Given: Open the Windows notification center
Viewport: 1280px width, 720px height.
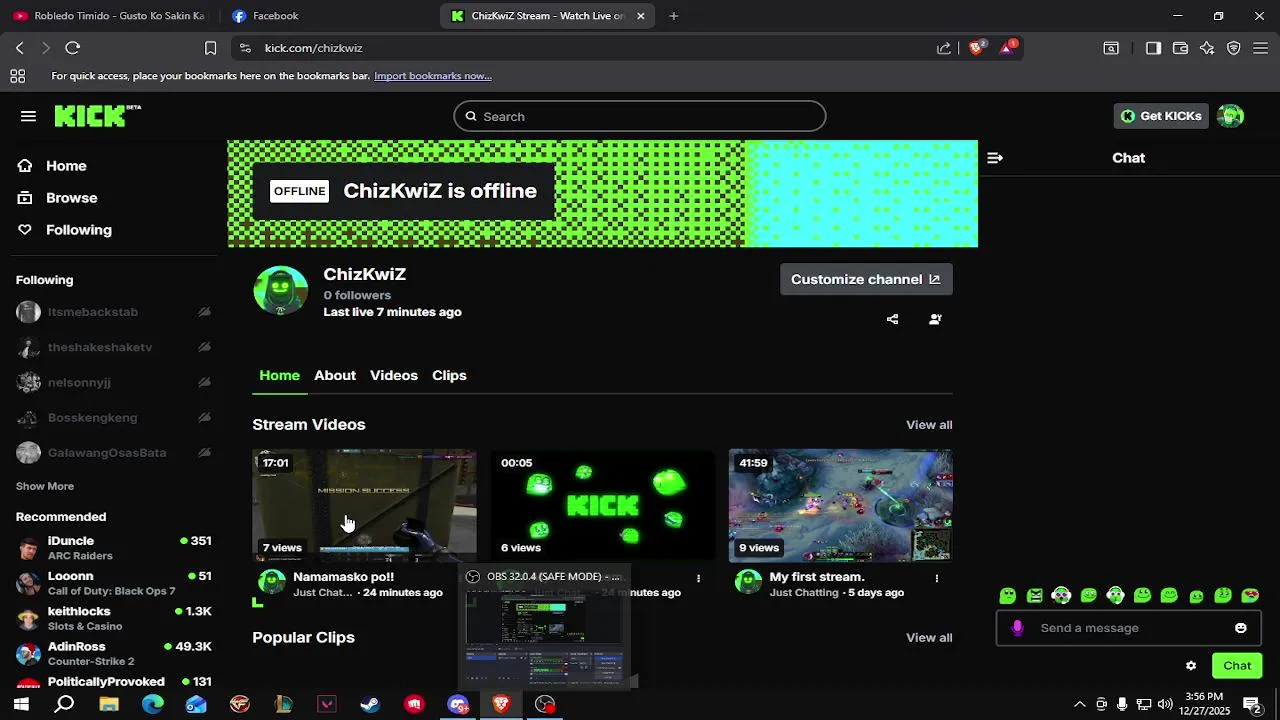Looking at the screenshot, I should point(1251,704).
